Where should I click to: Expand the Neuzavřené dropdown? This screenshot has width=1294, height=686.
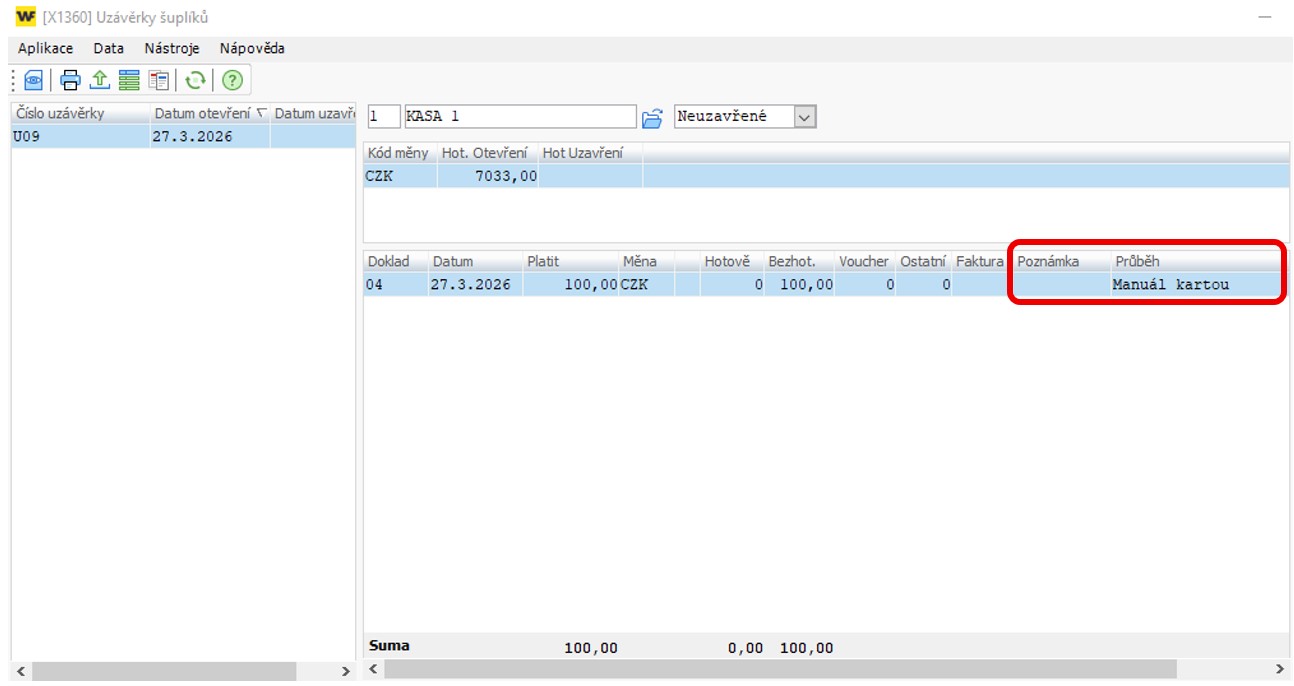tap(804, 117)
